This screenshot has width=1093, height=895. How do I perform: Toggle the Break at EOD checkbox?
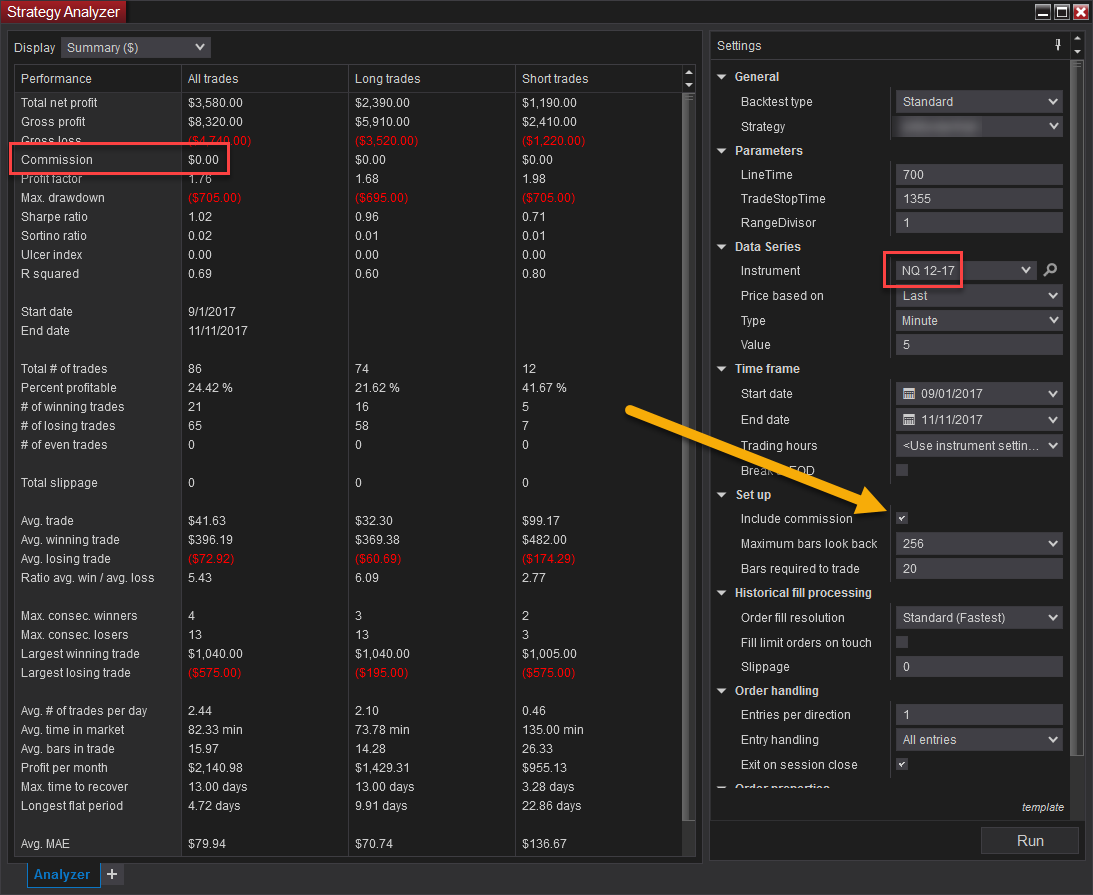pos(902,470)
